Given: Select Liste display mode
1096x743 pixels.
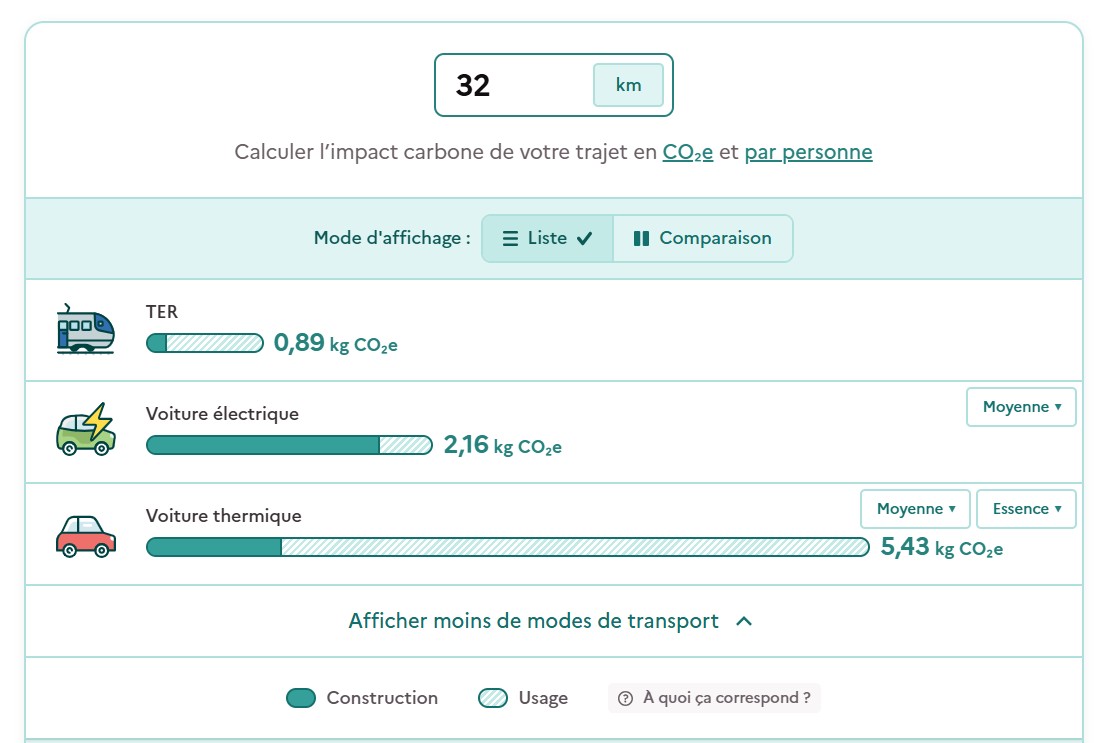Looking at the screenshot, I should pyautogui.click(x=547, y=238).
